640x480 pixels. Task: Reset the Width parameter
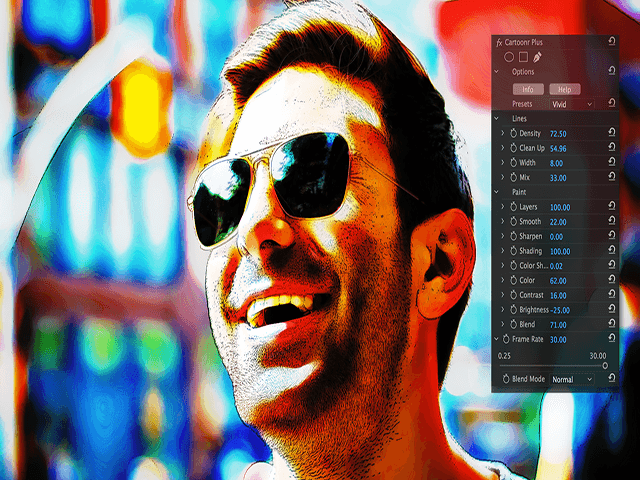pyautogui.click(x=611, y=161)
